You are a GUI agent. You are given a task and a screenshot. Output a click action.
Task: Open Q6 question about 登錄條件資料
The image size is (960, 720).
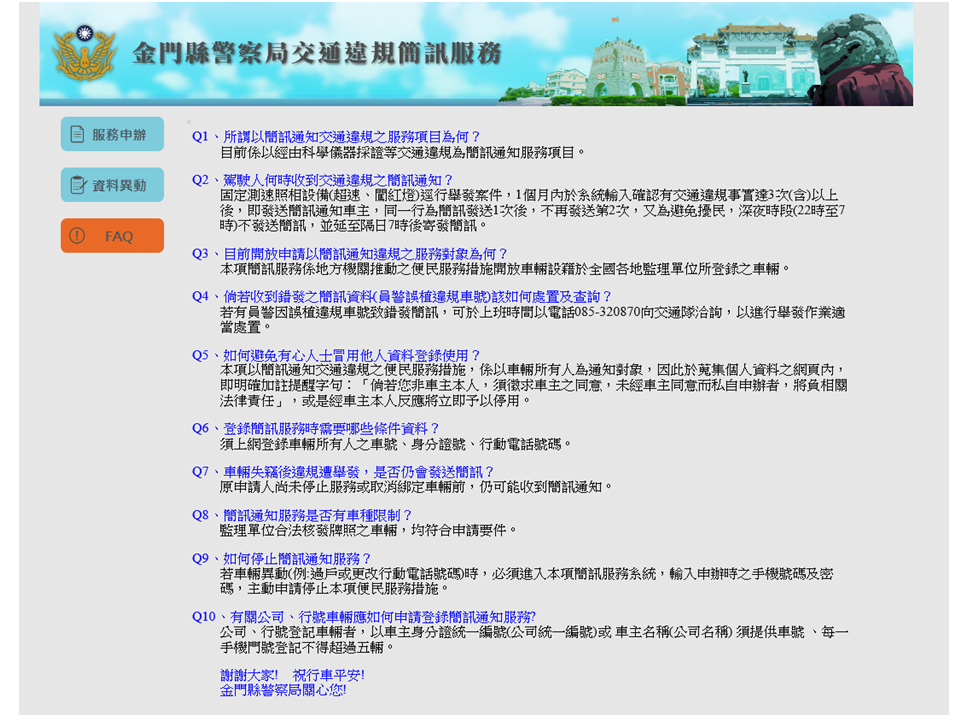(x=315, y=429)
